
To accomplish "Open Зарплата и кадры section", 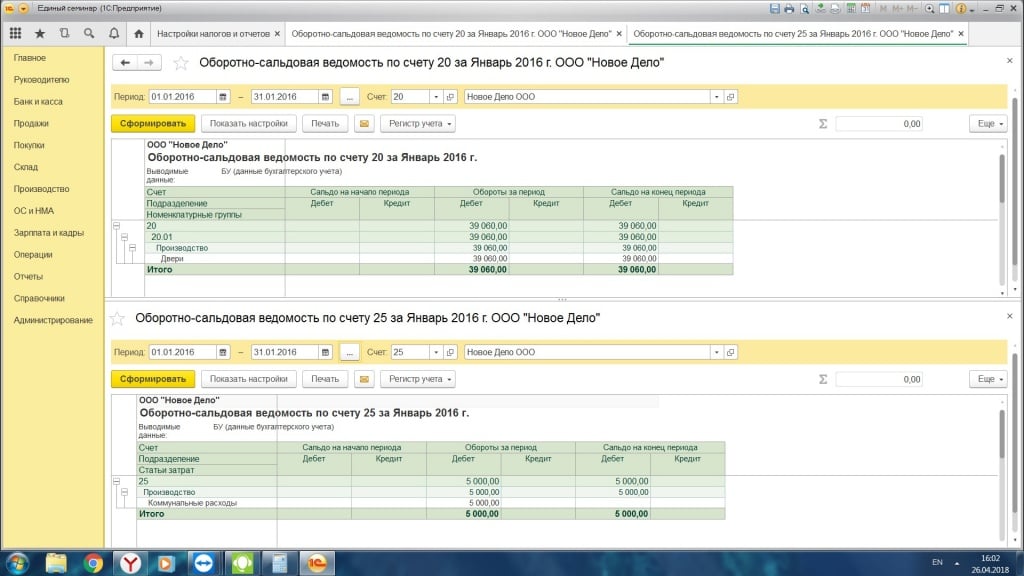I will [x=48, y=232].
